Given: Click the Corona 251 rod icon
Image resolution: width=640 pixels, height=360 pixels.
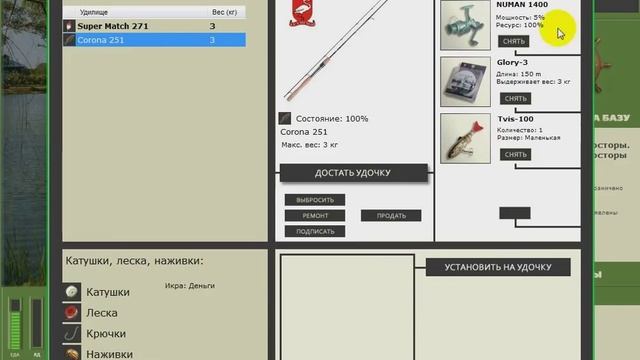Looking at the screenshot, I should (69, 40).
